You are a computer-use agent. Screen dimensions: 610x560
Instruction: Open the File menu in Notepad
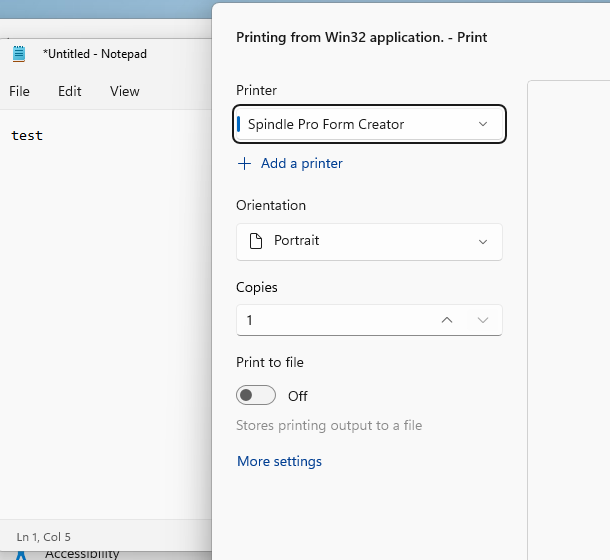click(x=19, y=91)
